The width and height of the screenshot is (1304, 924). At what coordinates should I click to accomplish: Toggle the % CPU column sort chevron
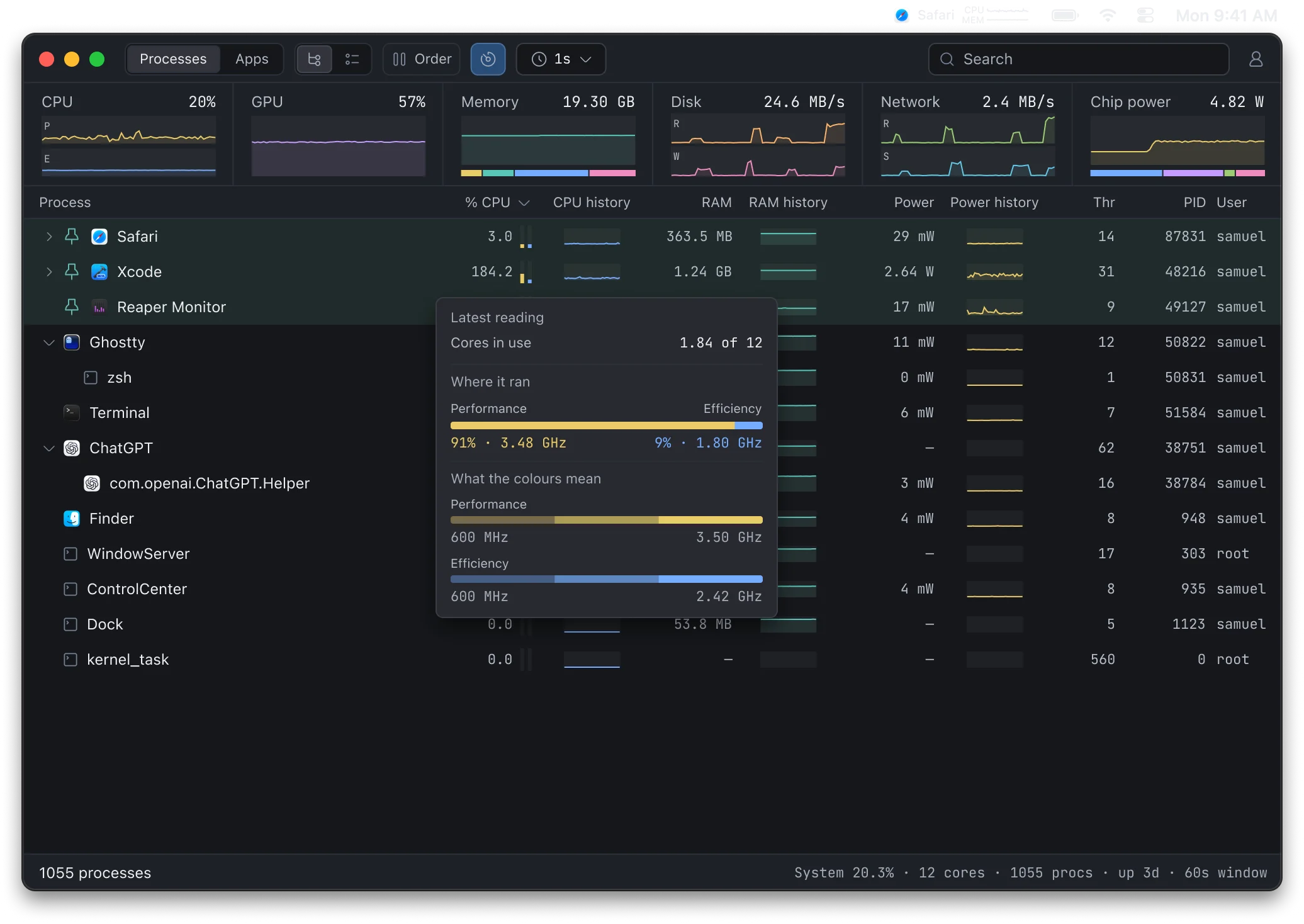click(524, 203)
